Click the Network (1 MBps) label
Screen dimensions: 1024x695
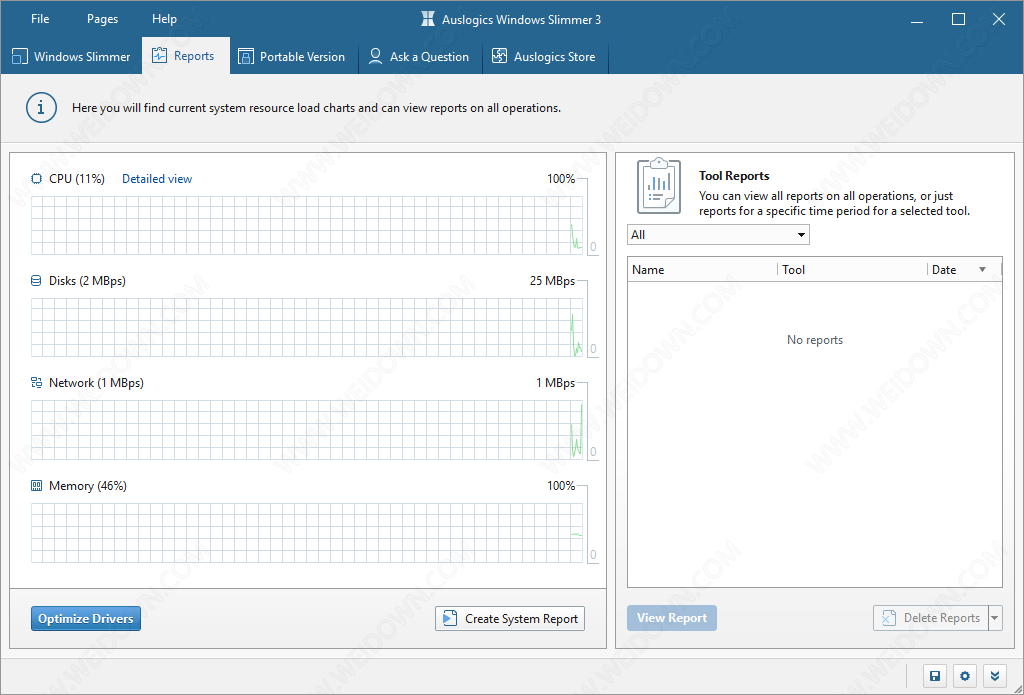point(96,383)
